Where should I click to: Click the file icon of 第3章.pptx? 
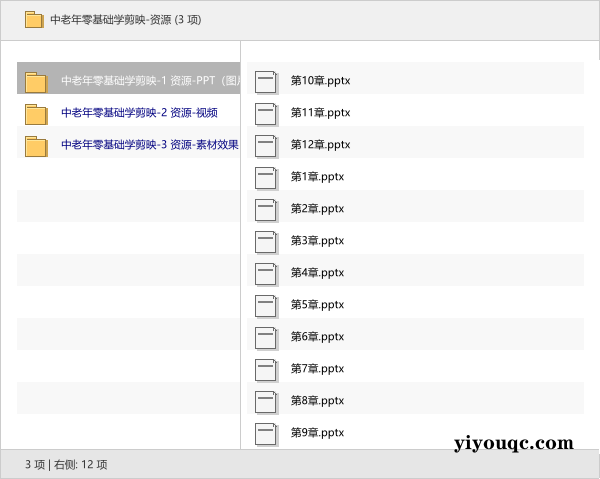click(x=266, y=242)
